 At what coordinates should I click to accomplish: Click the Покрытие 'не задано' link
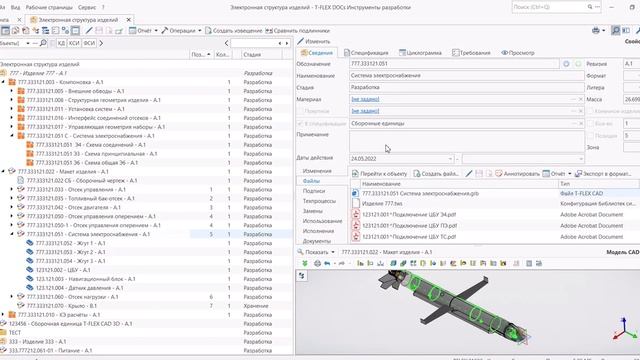click(x=365, y=111)
